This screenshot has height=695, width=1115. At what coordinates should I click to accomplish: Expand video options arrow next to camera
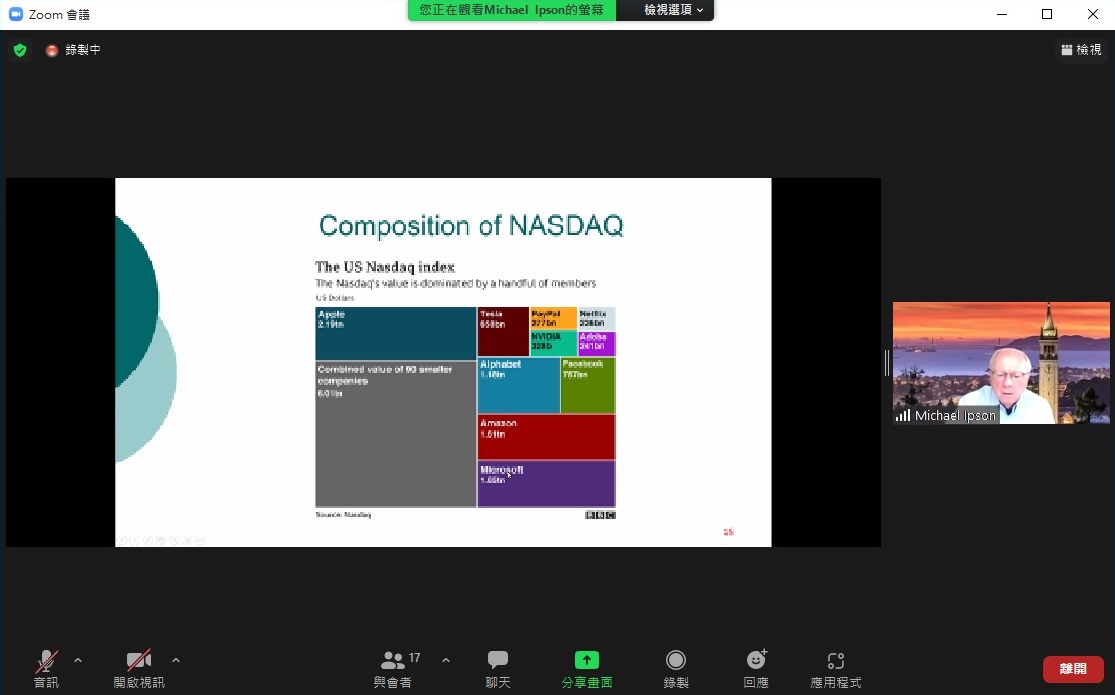coord(176,660)
